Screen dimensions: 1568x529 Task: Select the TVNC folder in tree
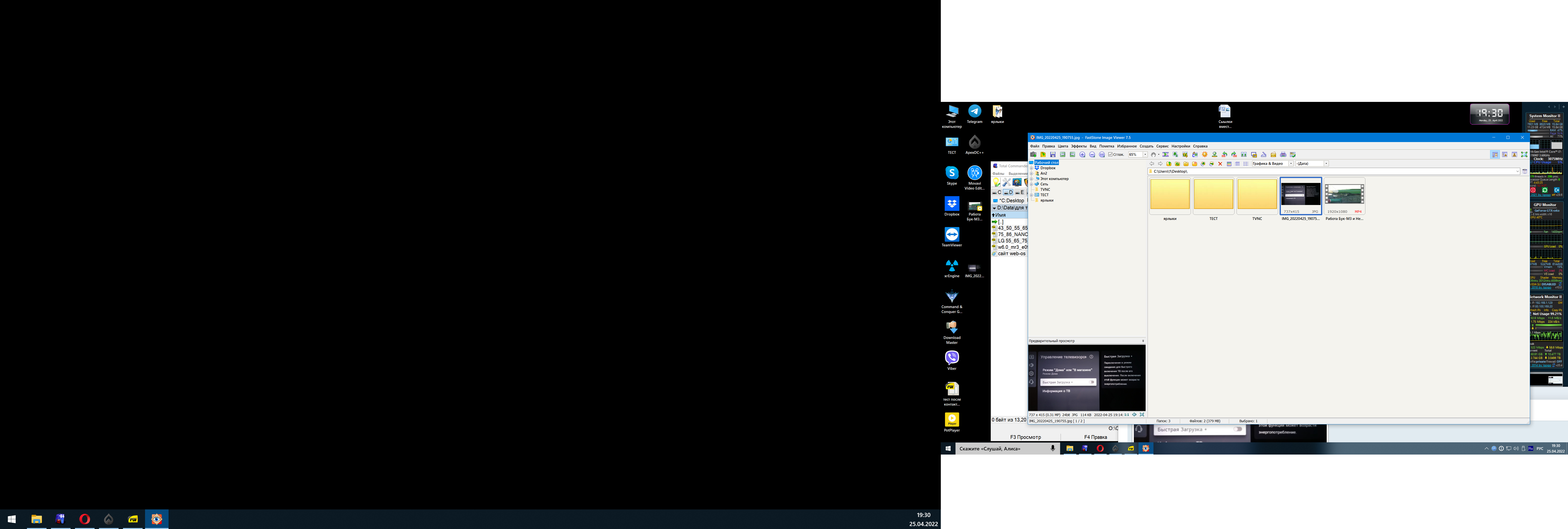tap(1045, 189)
